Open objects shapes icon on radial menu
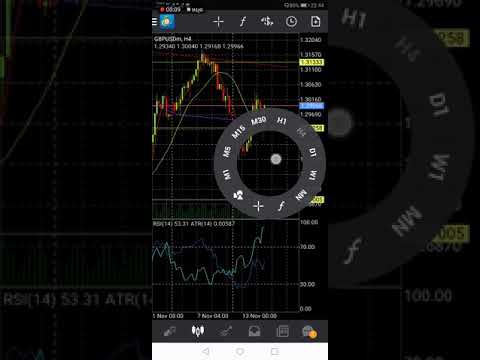Screen dimensions: 480x360 (x=238, y=195)
